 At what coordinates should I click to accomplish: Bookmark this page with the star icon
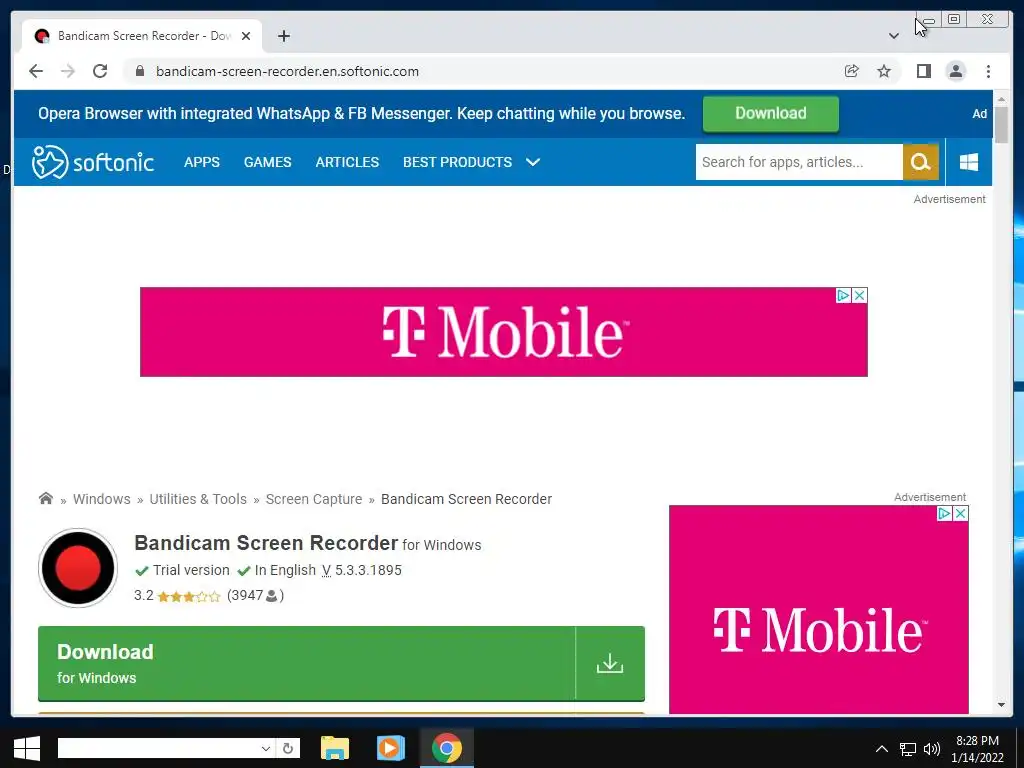coord(884,71)
